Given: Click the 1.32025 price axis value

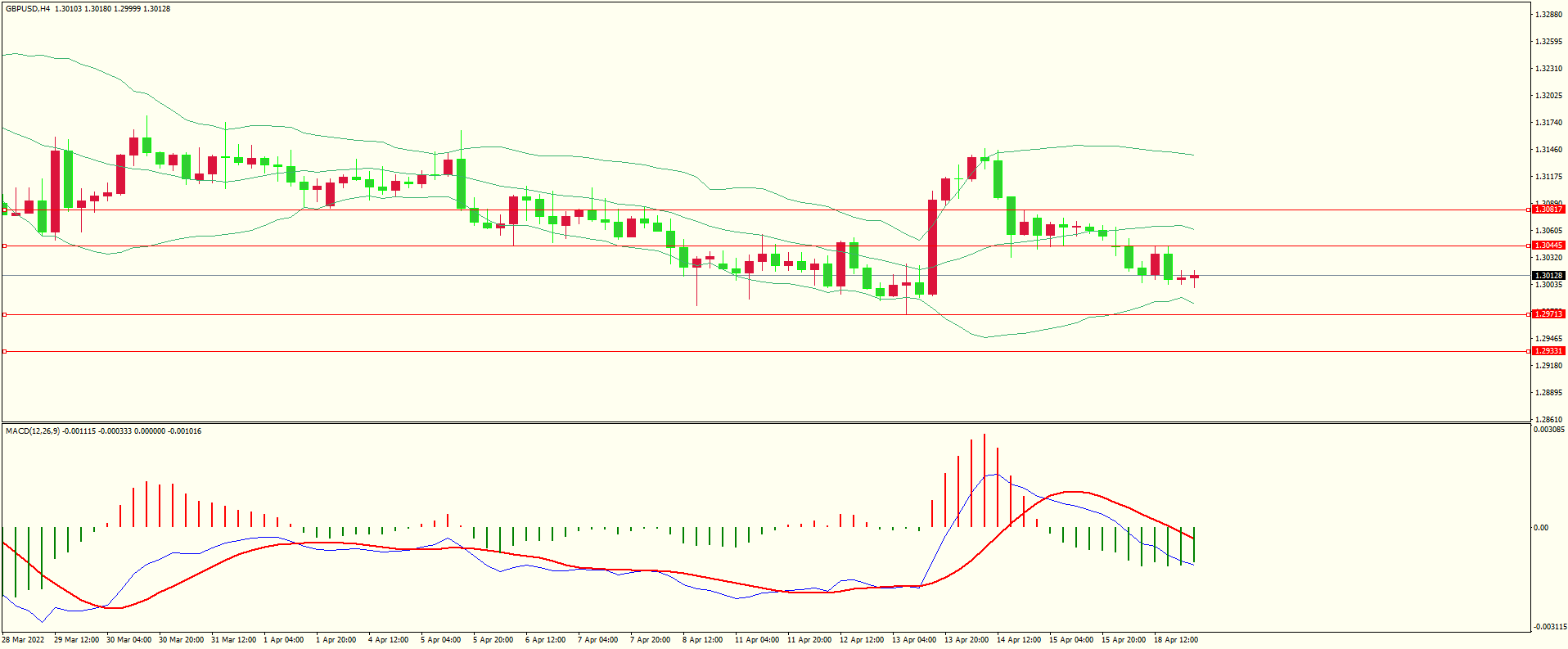Looking at the screenshot, I should (1548, 96).
